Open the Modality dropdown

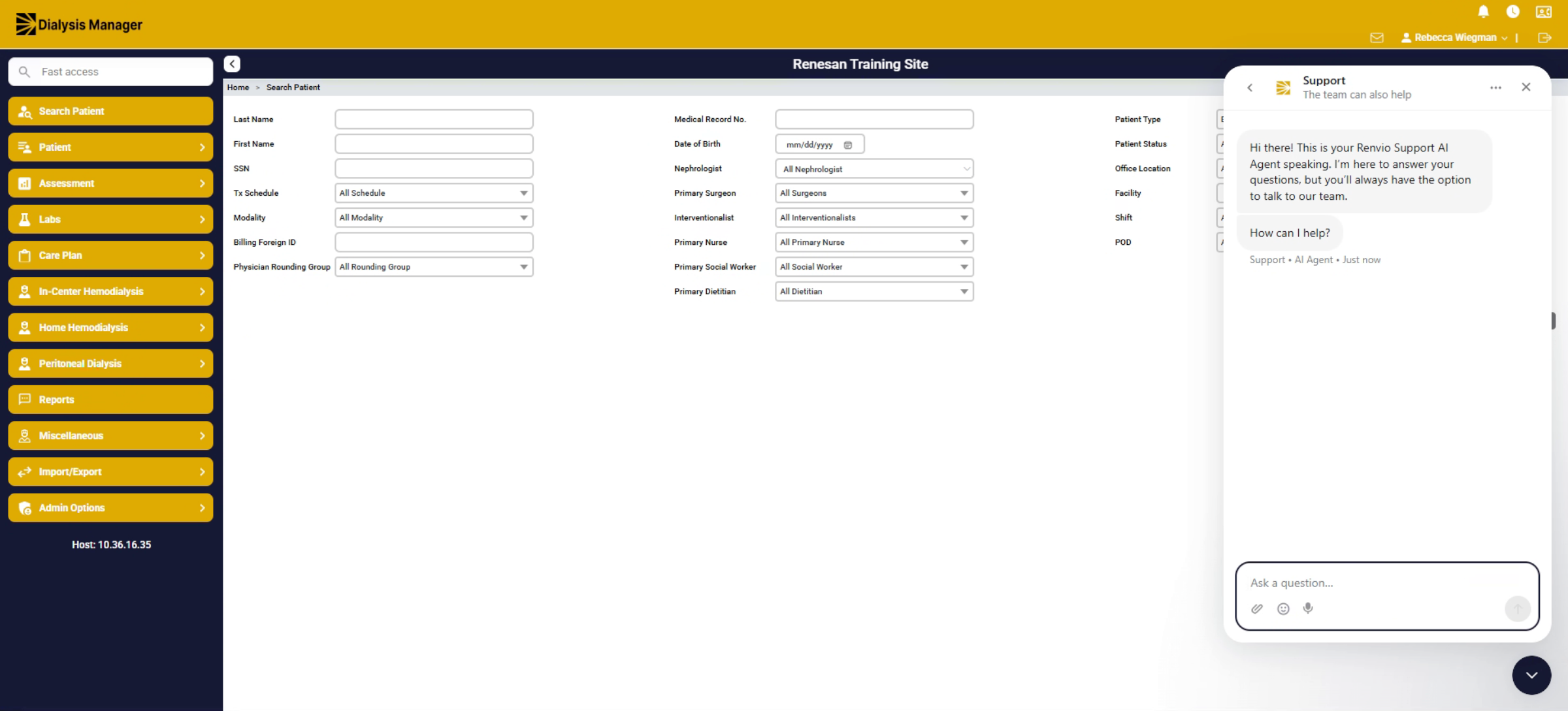point(434,218)
